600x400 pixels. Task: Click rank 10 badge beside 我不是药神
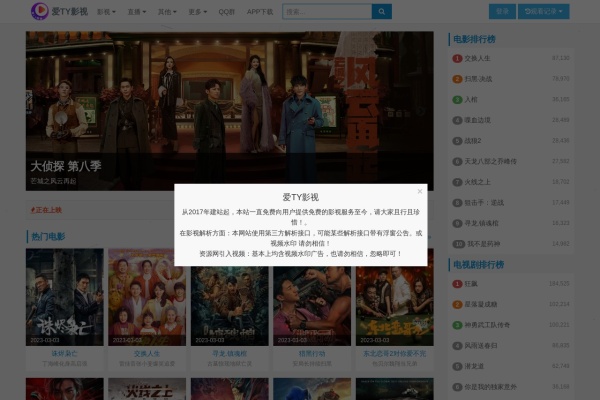tap(457, 243)
